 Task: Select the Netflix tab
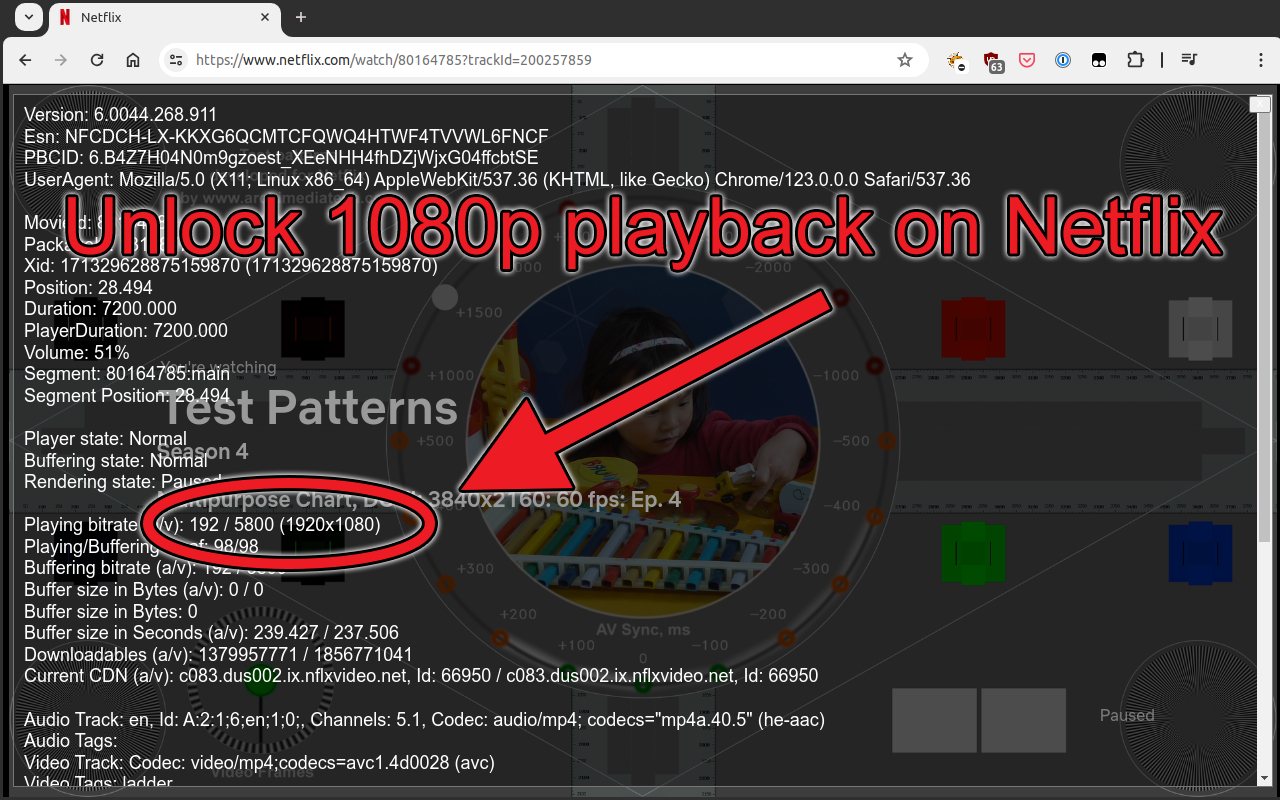coord(150,18)
